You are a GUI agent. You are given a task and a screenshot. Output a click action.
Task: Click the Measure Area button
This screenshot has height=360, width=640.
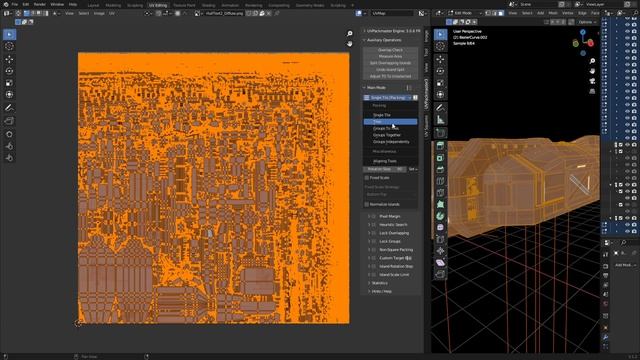pyautogui.click(x=390, y=57)
